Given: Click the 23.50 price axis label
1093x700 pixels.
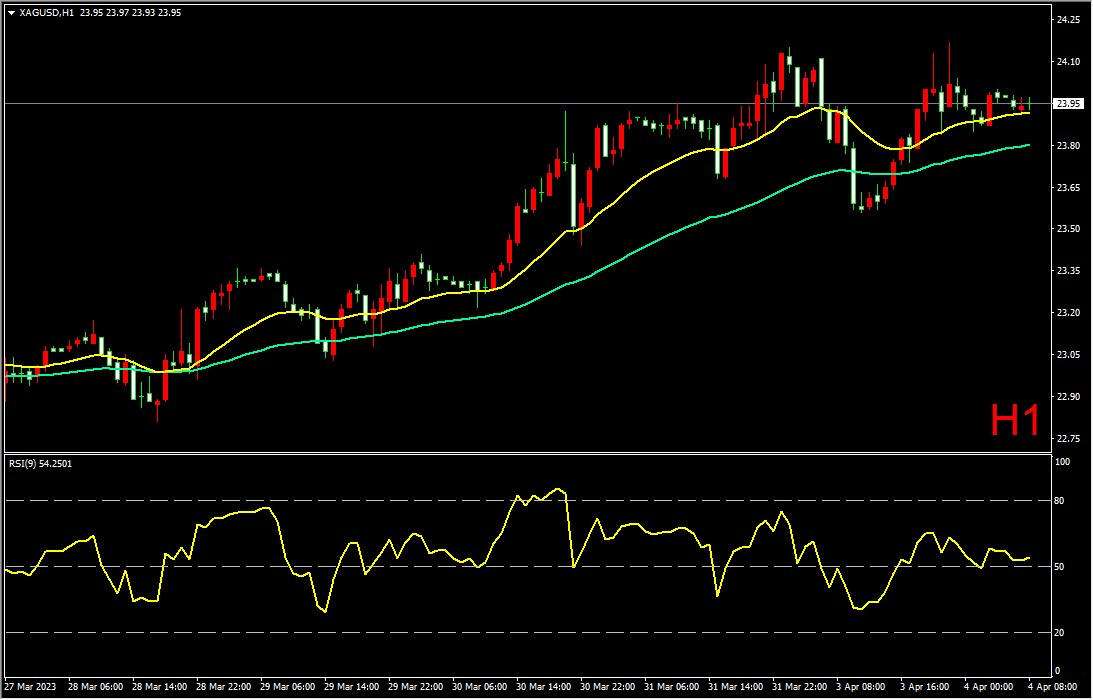Looking at the screenshot, I should tap(1068, 229).
